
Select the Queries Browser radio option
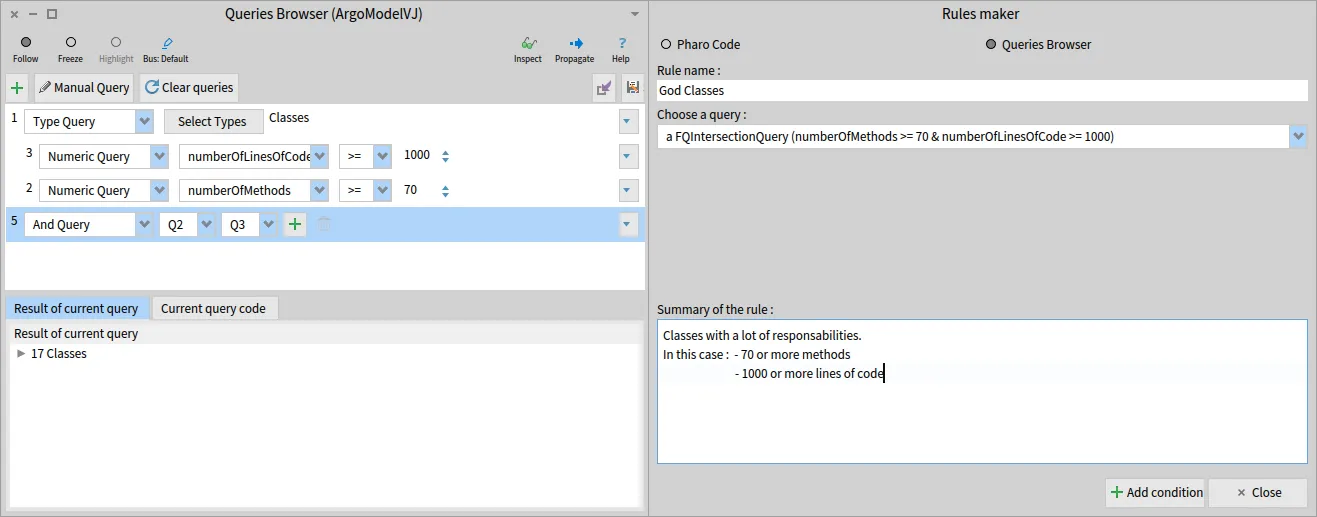pyautogui.click(x=991, y=45)
